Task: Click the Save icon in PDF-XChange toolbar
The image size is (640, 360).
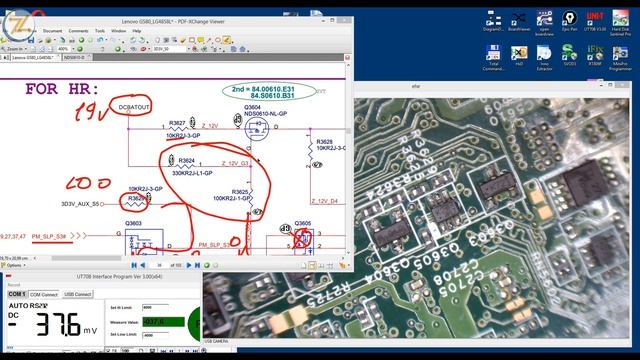Action: pyautogui.click(x=31, y=40)
